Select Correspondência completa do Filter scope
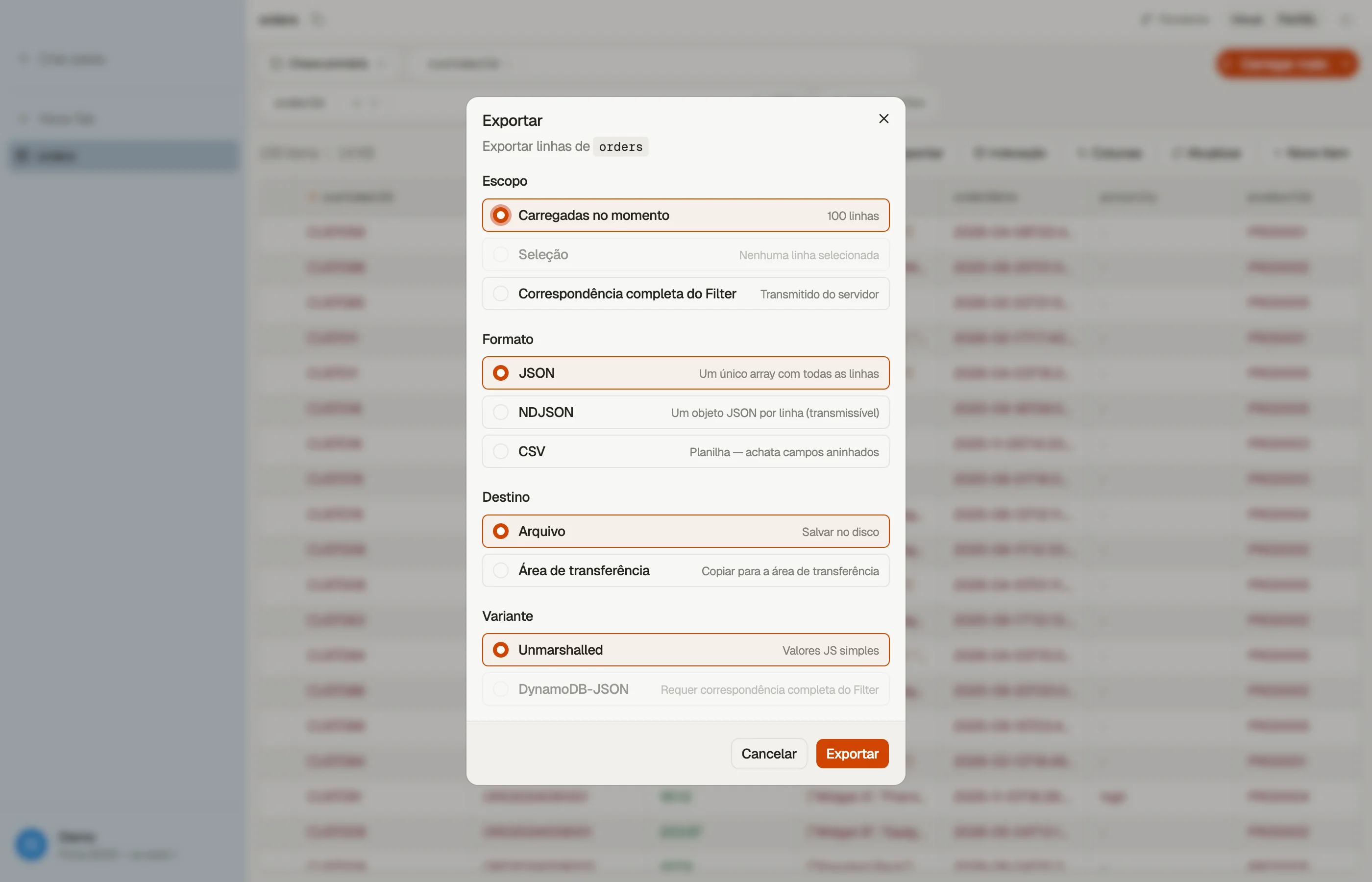Screen dimensions: 1372x882 [686, 294]
